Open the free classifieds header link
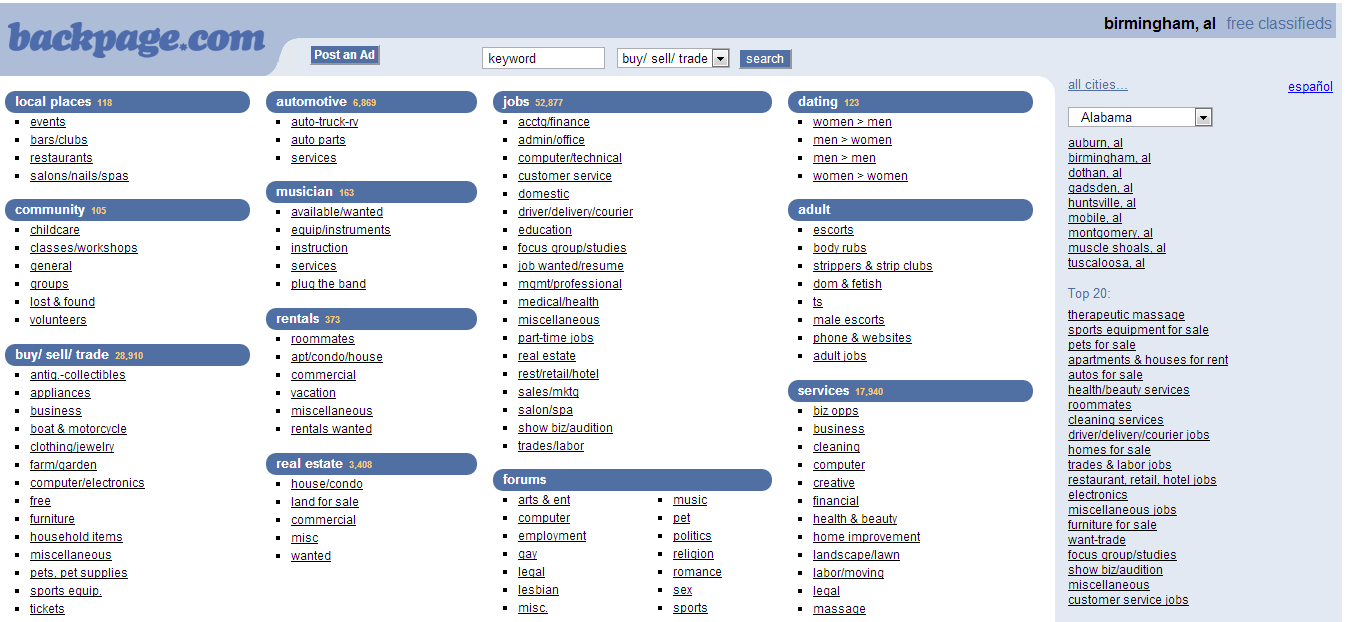 [1279, 23]
